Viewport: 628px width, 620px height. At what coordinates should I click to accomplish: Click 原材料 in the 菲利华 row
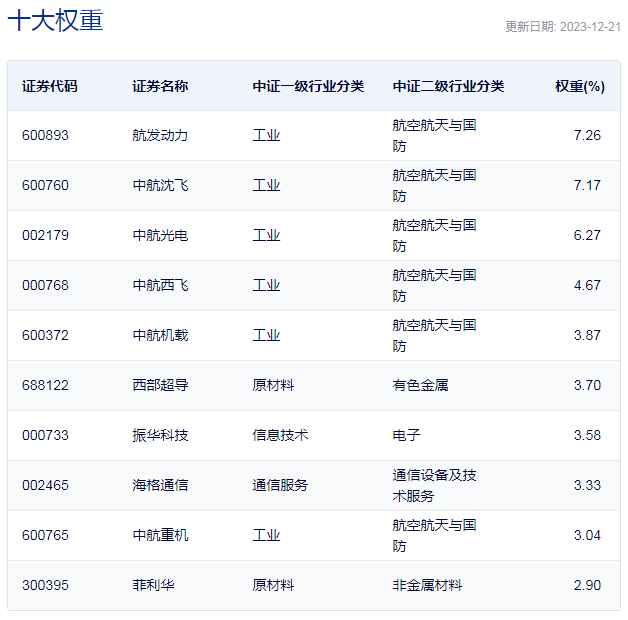coord(273,586)
